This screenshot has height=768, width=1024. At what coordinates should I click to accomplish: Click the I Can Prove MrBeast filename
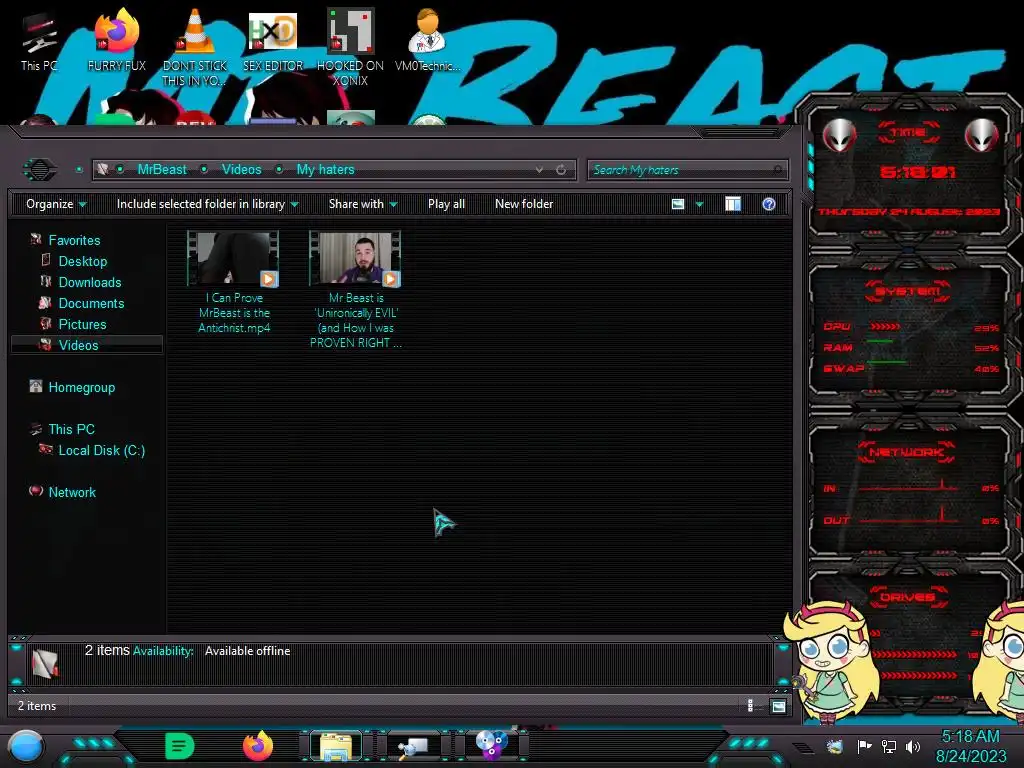tap(234, 313)
